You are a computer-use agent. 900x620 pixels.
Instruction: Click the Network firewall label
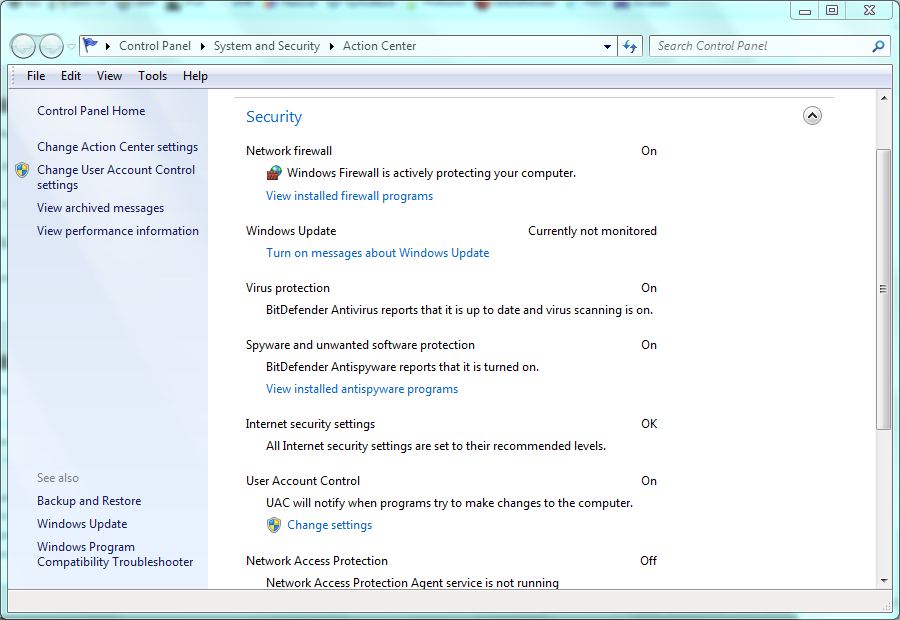pyautogui.click(x=289, y=151)
